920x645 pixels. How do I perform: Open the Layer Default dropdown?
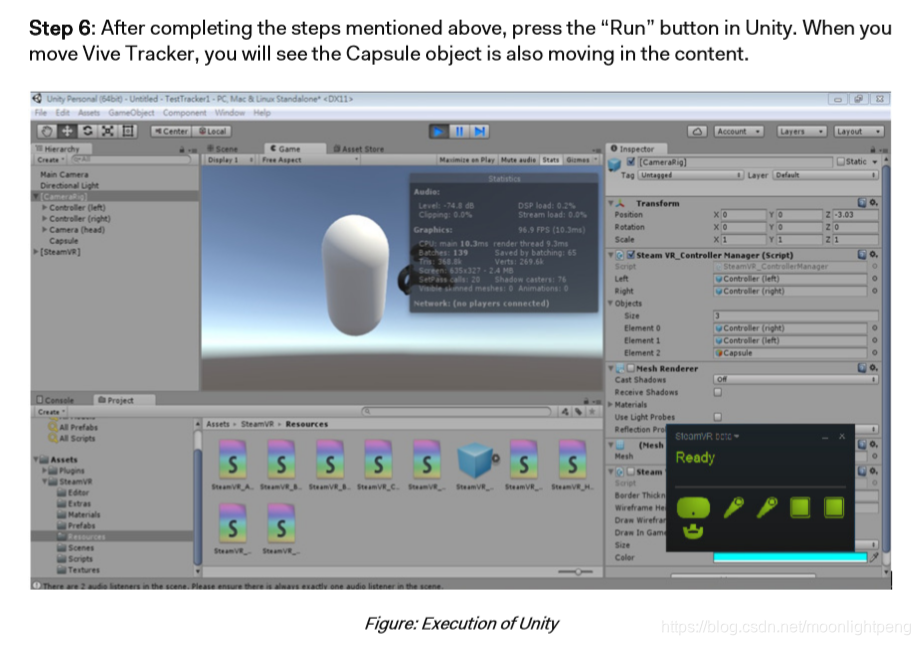[826, 175]
